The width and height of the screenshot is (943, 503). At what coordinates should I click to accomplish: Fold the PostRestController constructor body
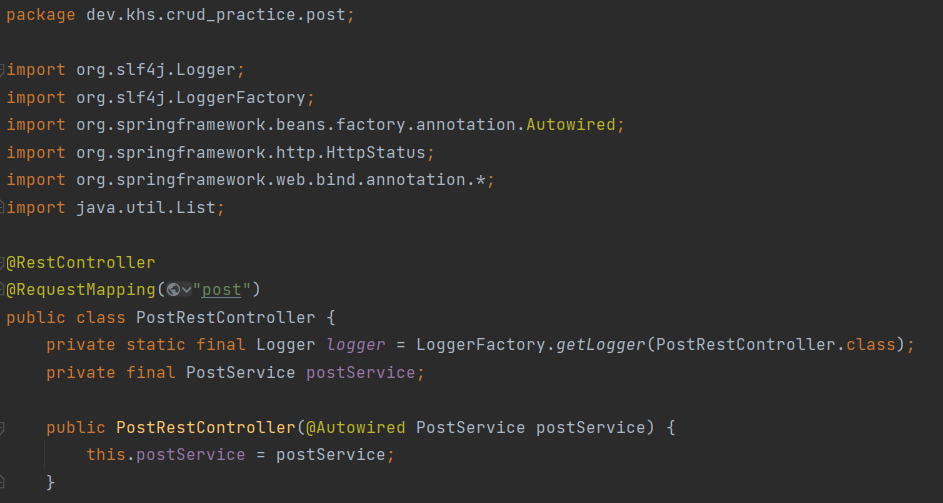(x=2, y=428)
